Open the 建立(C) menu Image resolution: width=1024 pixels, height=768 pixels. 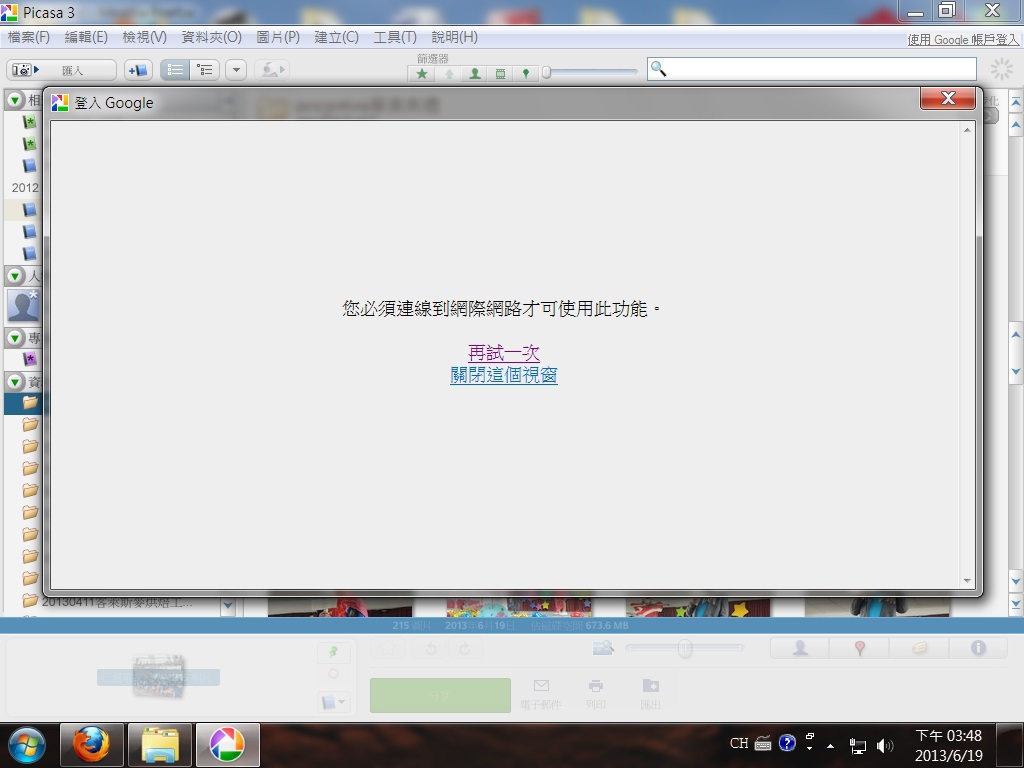pyautogui.click(x=336, y=37)
